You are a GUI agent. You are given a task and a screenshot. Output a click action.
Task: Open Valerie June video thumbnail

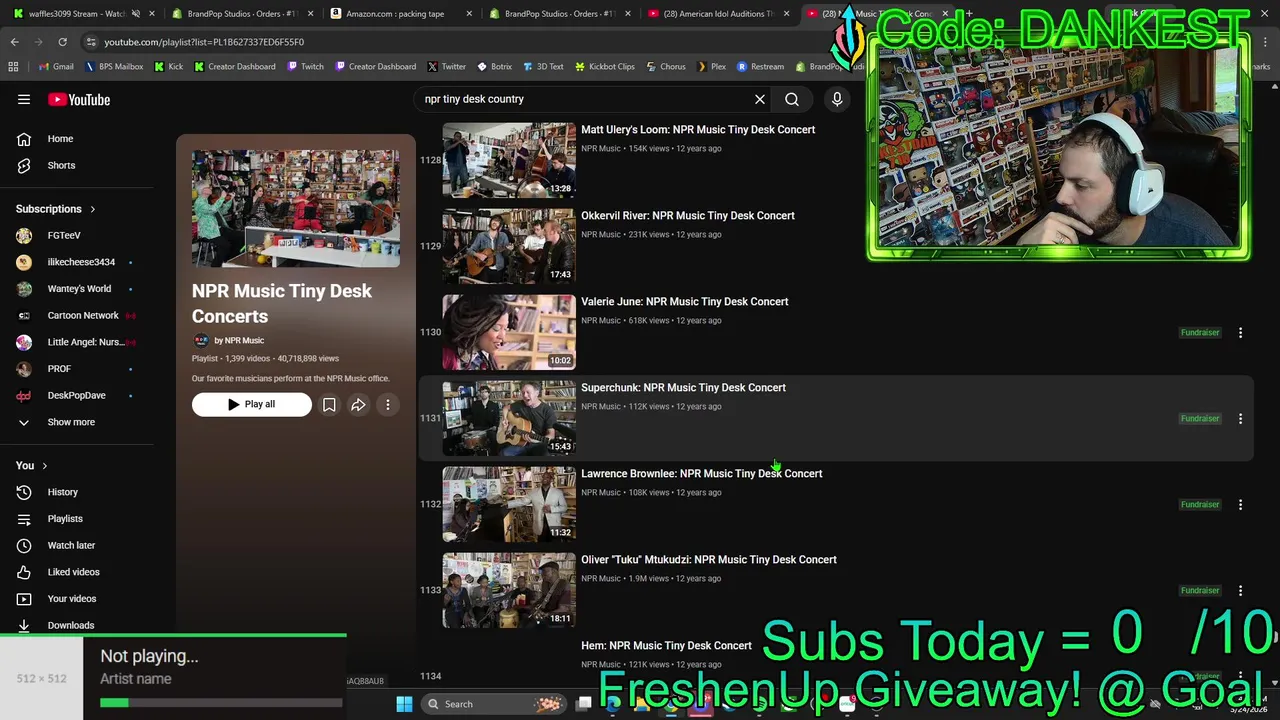click(509, 332)
